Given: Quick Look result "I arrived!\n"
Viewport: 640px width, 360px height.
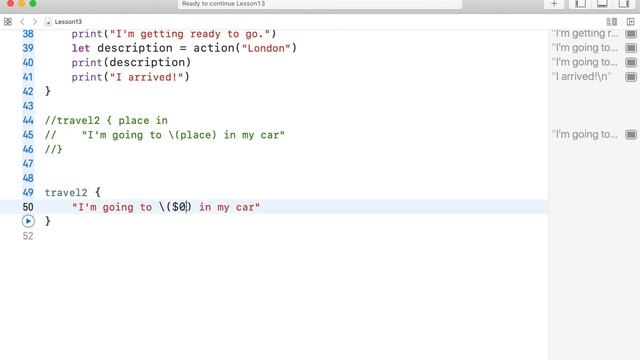Looking at the screenshot, I should [631, 77].
